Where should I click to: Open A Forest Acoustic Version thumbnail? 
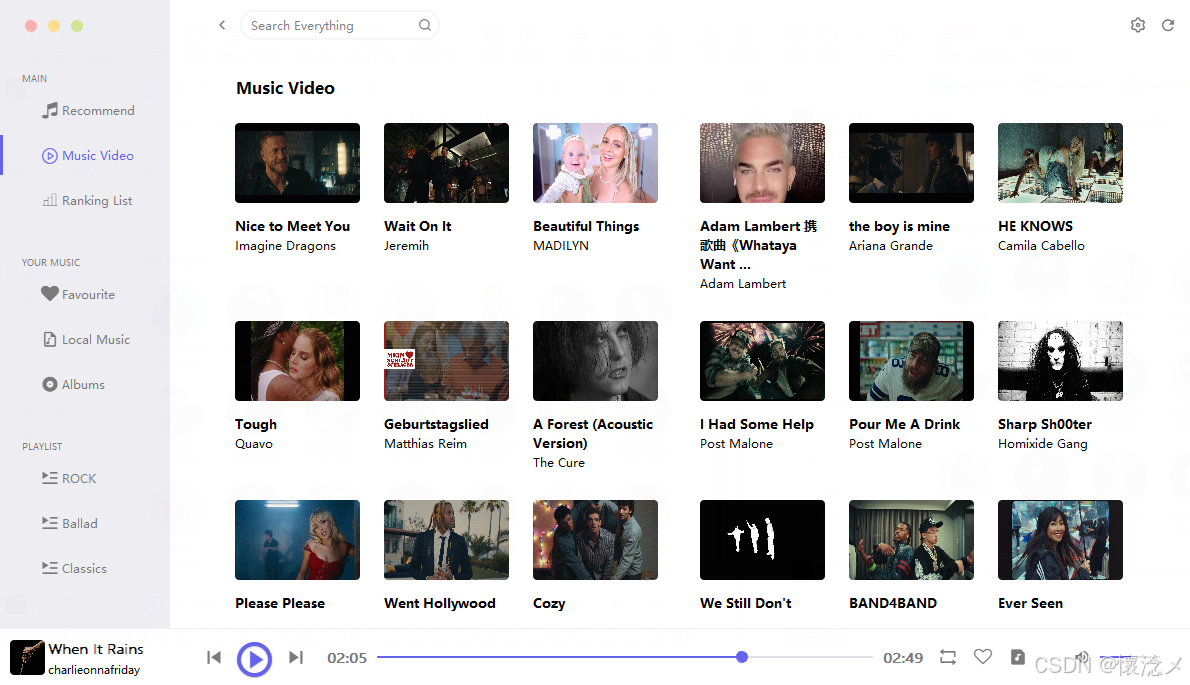(595, 361)
